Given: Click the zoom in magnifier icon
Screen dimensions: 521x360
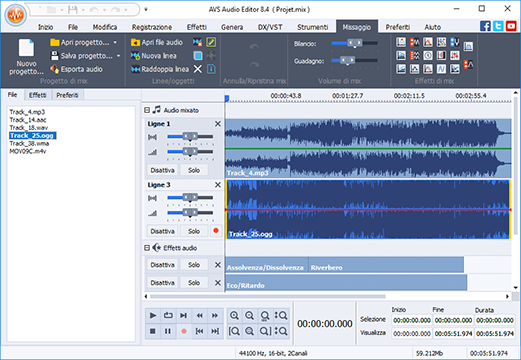Looking at the screenshot, I should (234, 315).
